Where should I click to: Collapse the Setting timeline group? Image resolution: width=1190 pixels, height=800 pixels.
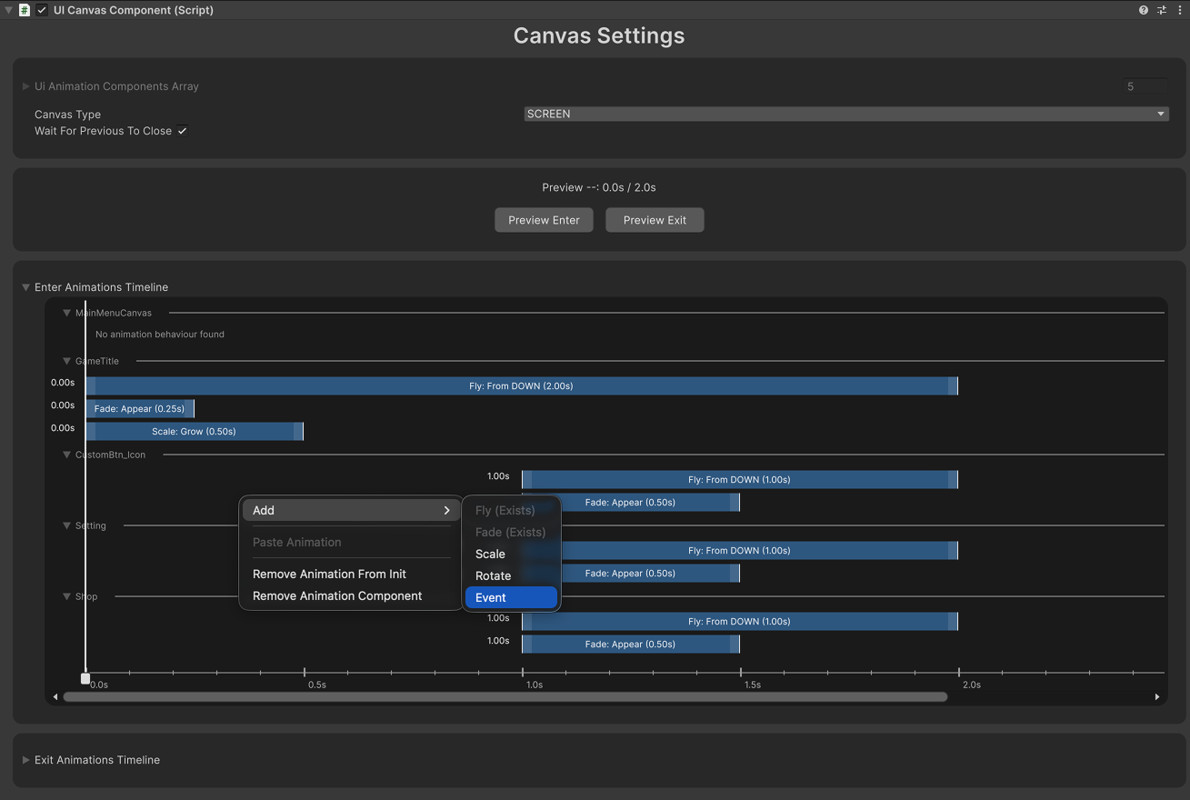point(67,525)
